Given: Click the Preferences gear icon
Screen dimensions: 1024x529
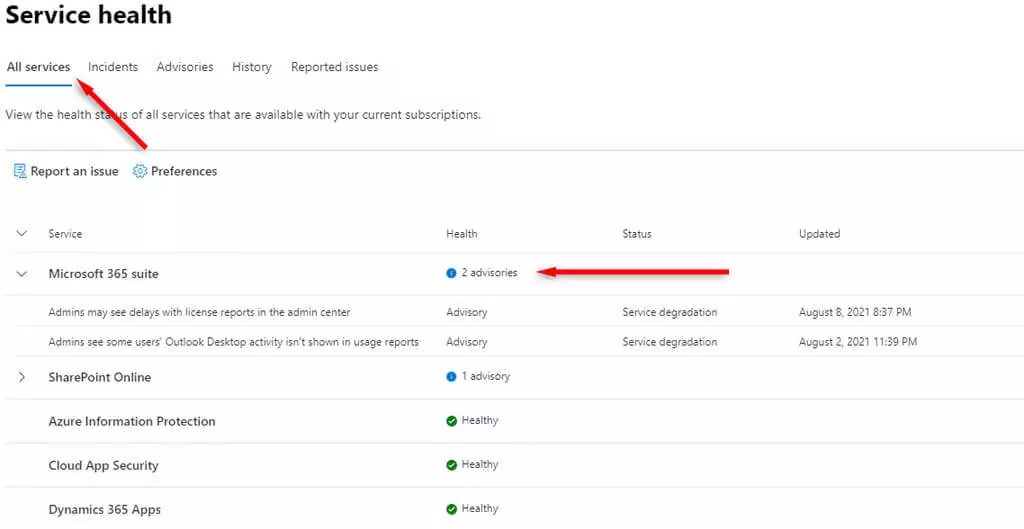Looking at the screenshot, I should [140, 172].
